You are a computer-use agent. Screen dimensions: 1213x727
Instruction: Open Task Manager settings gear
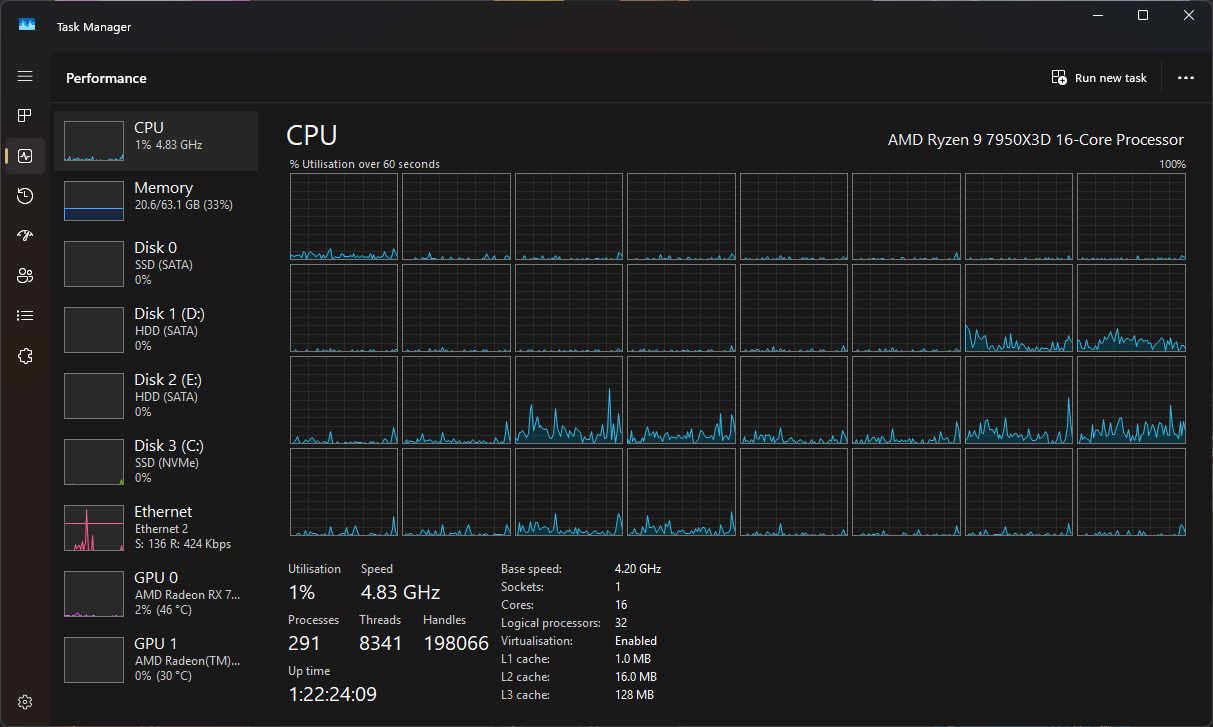click(25, 702)
